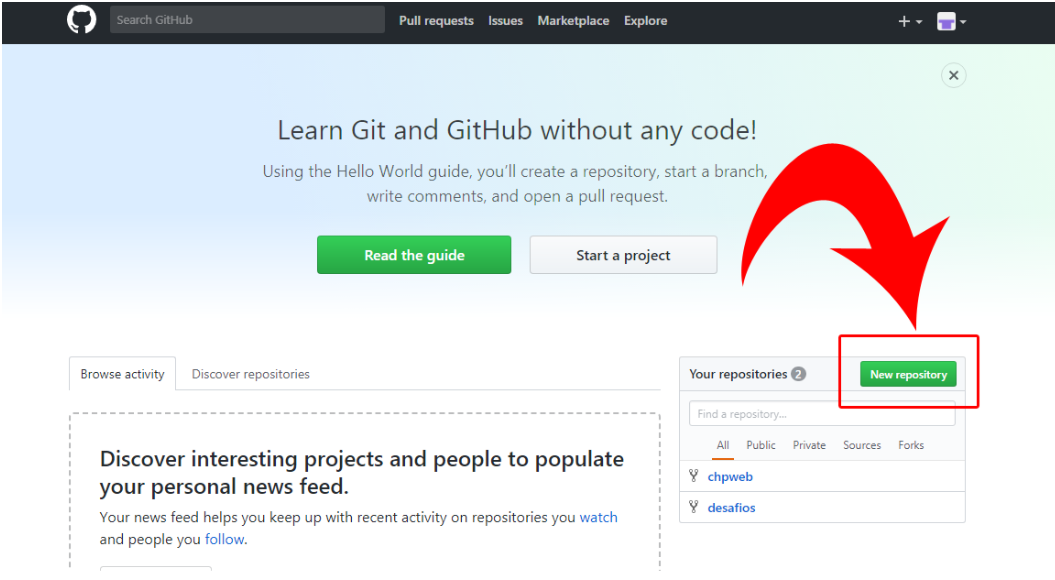
Task: Switch to Discover repositories tab
Action: (x=250, y=374)
